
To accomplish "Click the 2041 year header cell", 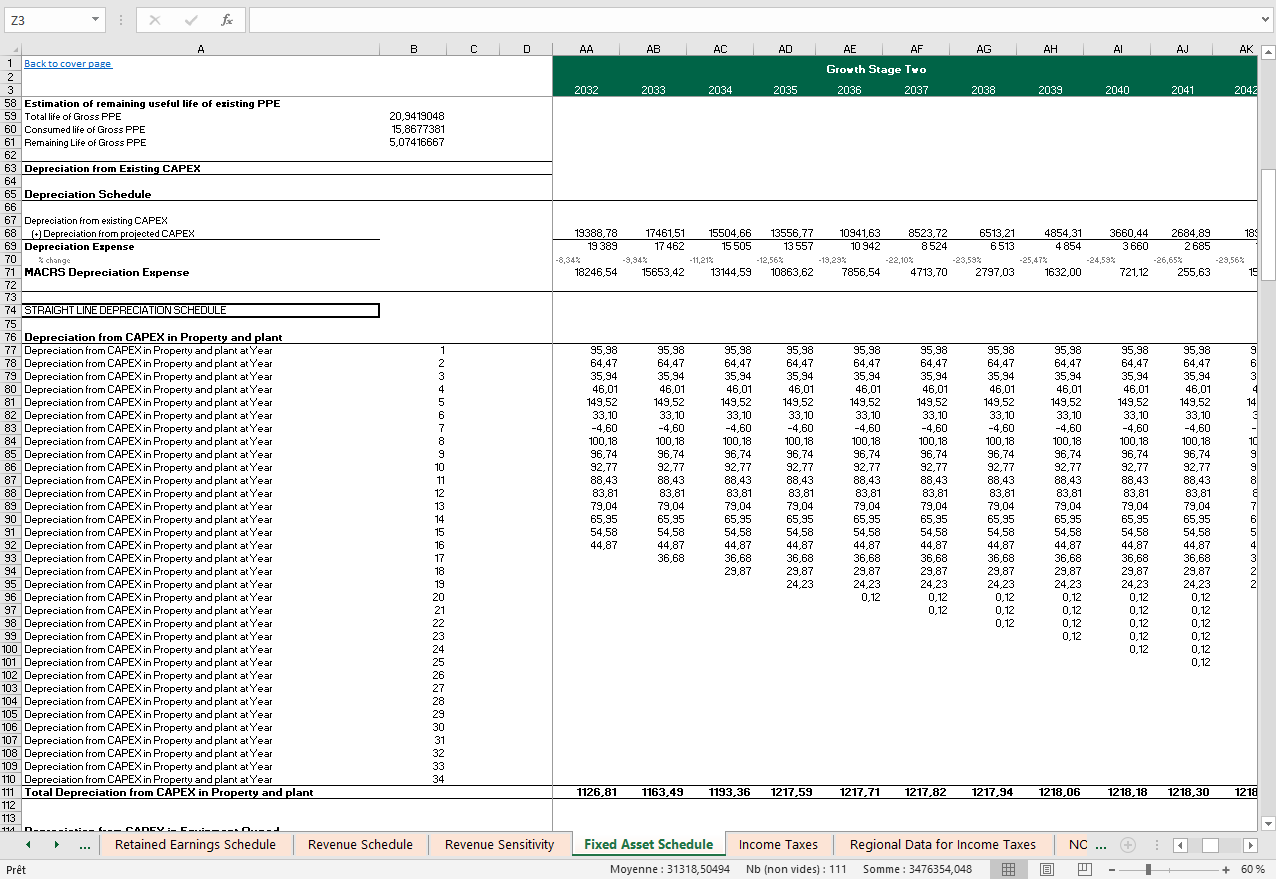I will click(1182, 90).
